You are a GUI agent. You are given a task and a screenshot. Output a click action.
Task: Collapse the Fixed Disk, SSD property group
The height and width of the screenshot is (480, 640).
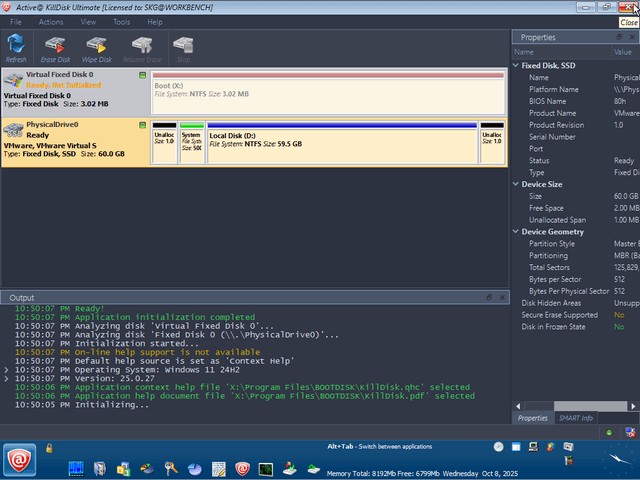pos(516,65)
